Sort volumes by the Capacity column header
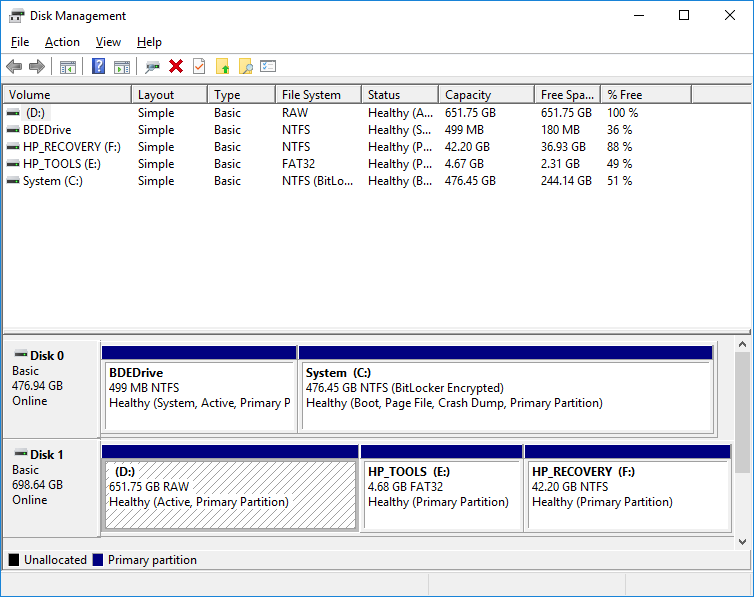 point(468,95)
